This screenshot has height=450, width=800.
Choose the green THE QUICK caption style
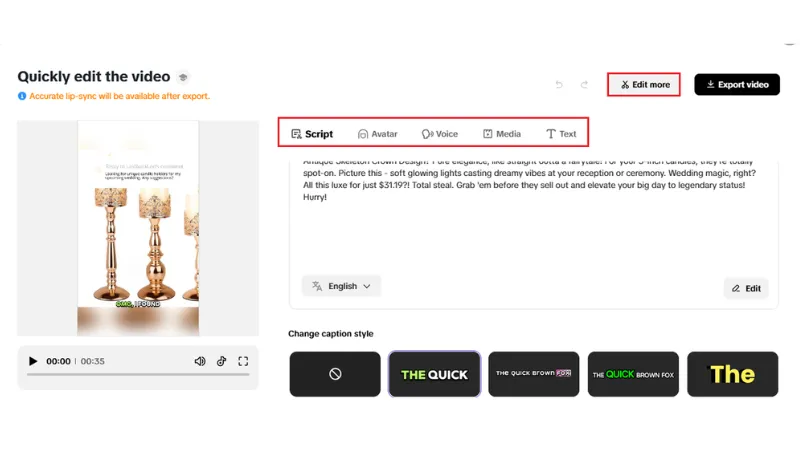tap(434, 374)
